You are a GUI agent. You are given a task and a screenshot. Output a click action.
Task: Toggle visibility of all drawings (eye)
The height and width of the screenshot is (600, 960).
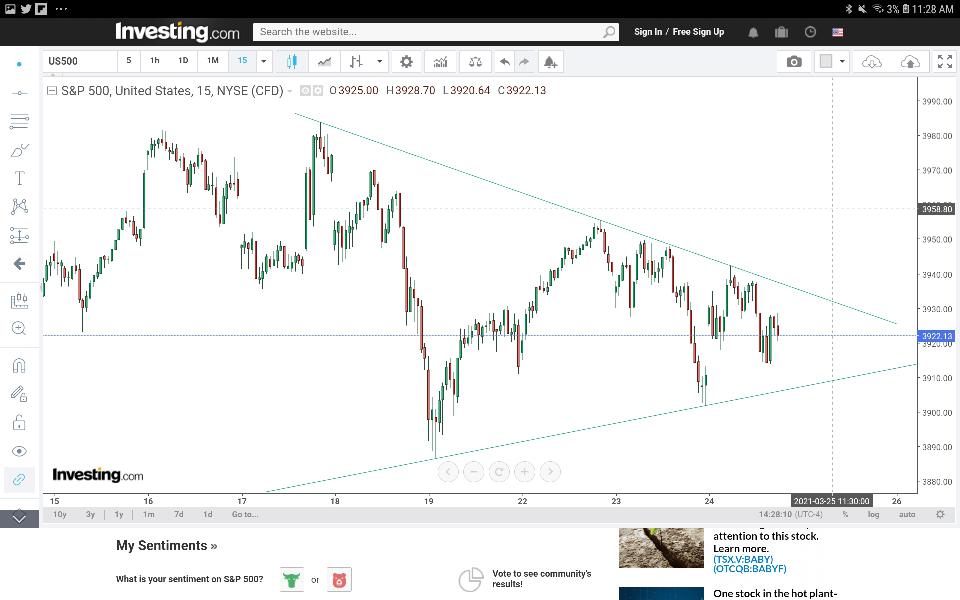click(x=19, y=451)
